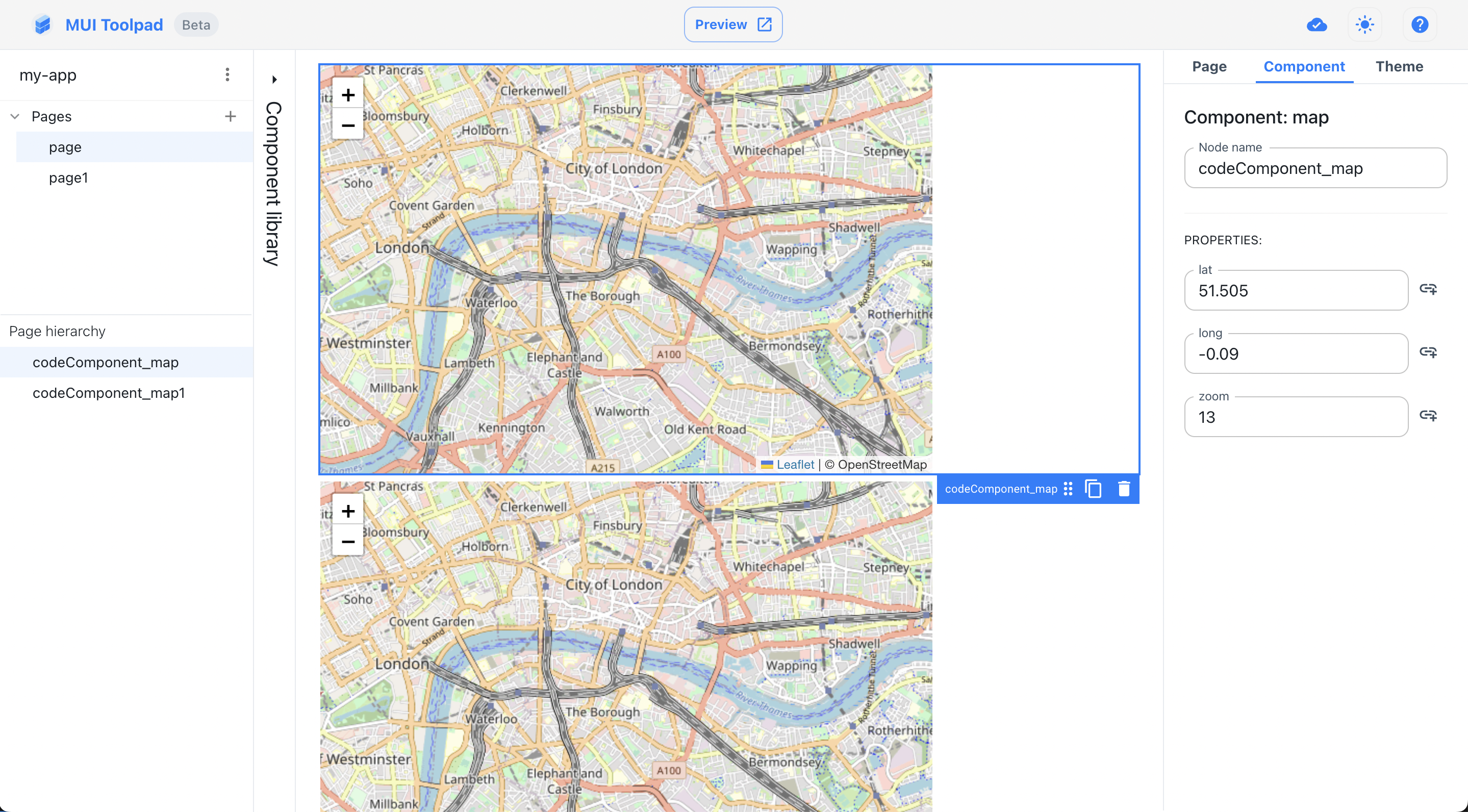This screenshot has height=812, width=1468.
Task: Click the bind icon next to long property
Action: (x=1429, y=352)
